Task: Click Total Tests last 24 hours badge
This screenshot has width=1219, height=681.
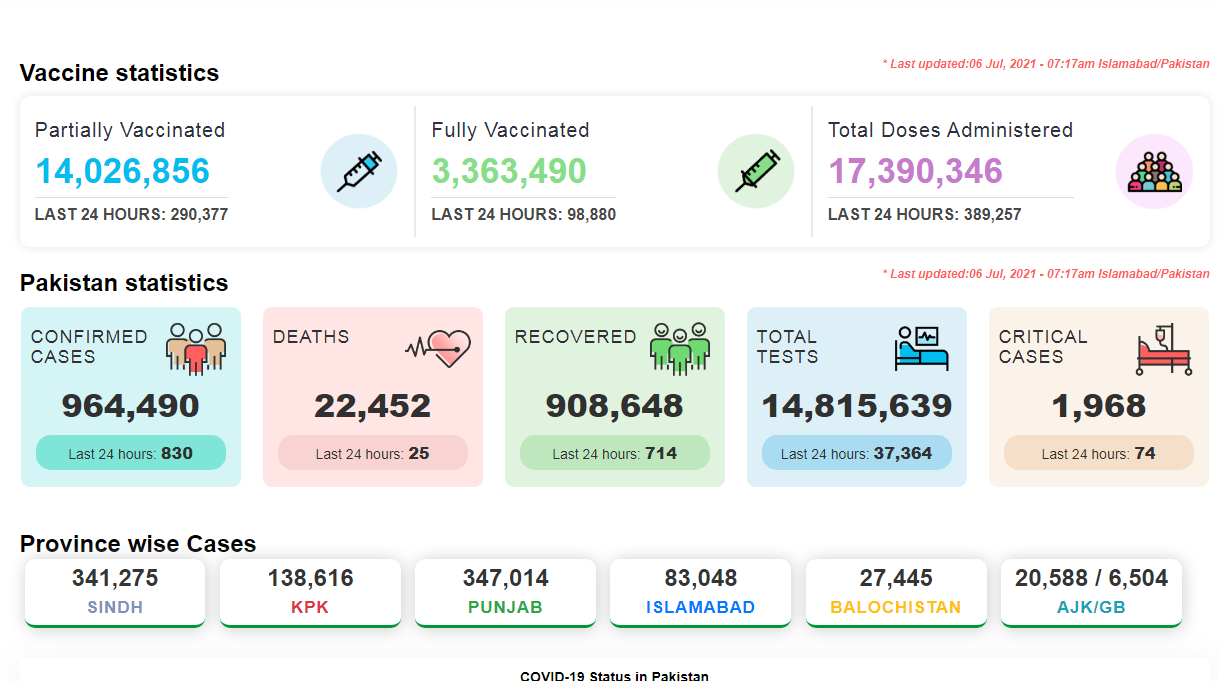Action: tap(857, 453)
